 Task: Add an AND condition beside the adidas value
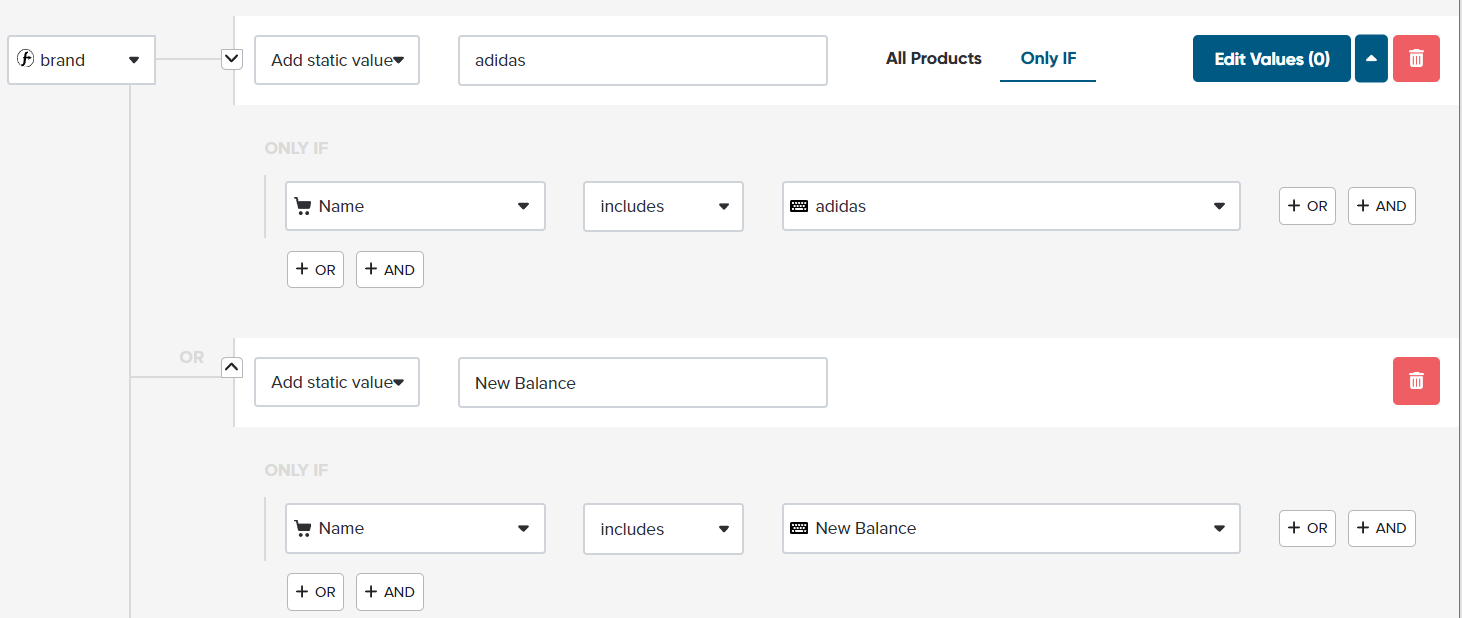pyautogui.click(x=1381, y=206)
